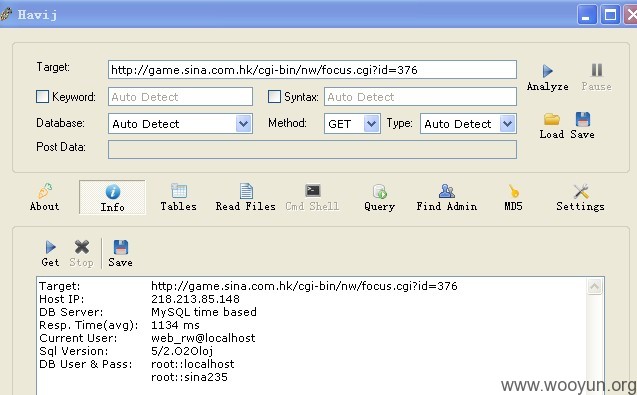Open the Find Admin section
637x395 pixels.
446,198
